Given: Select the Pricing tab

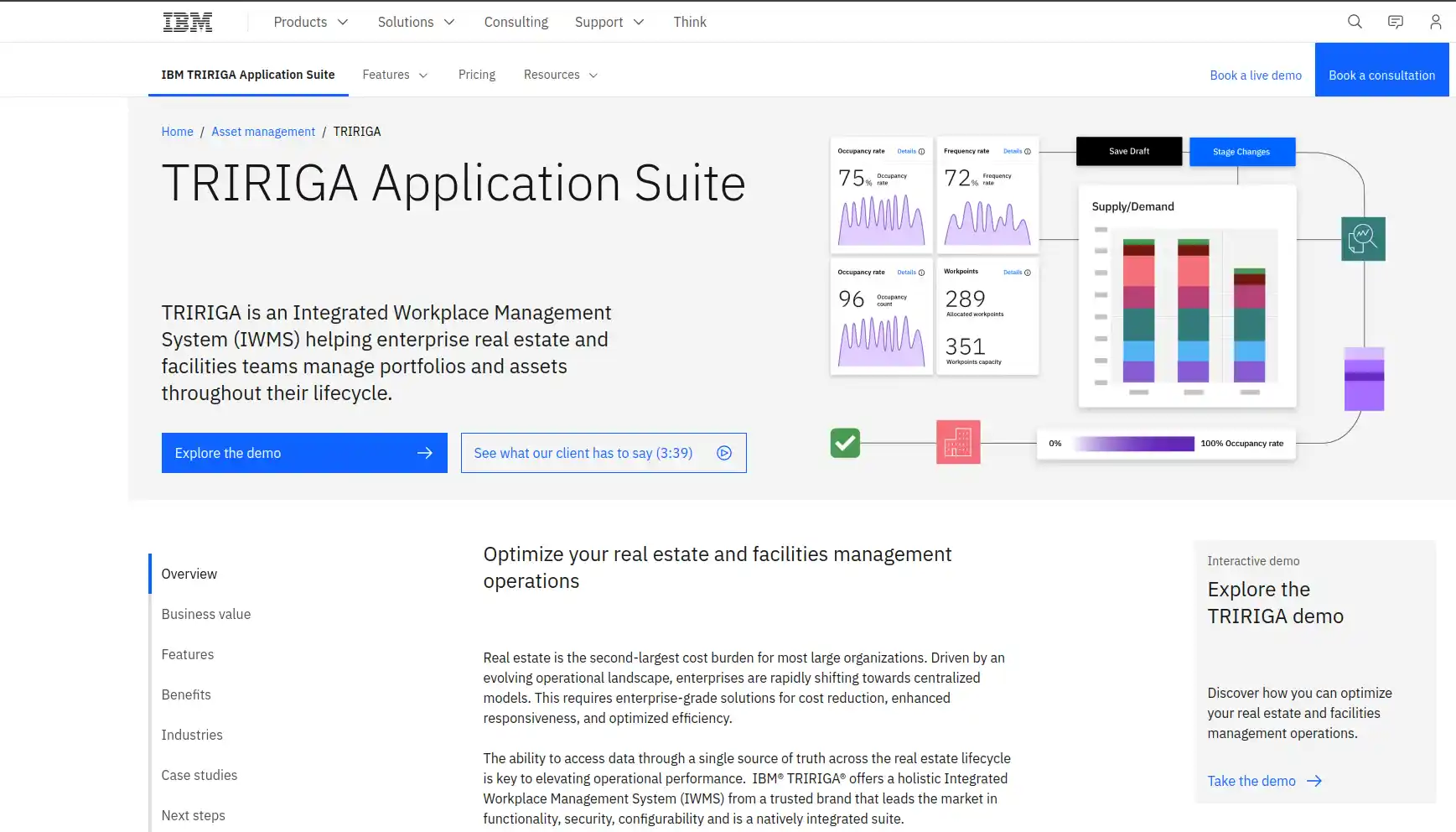Looking at the screenshot, I should click(477, 75).
